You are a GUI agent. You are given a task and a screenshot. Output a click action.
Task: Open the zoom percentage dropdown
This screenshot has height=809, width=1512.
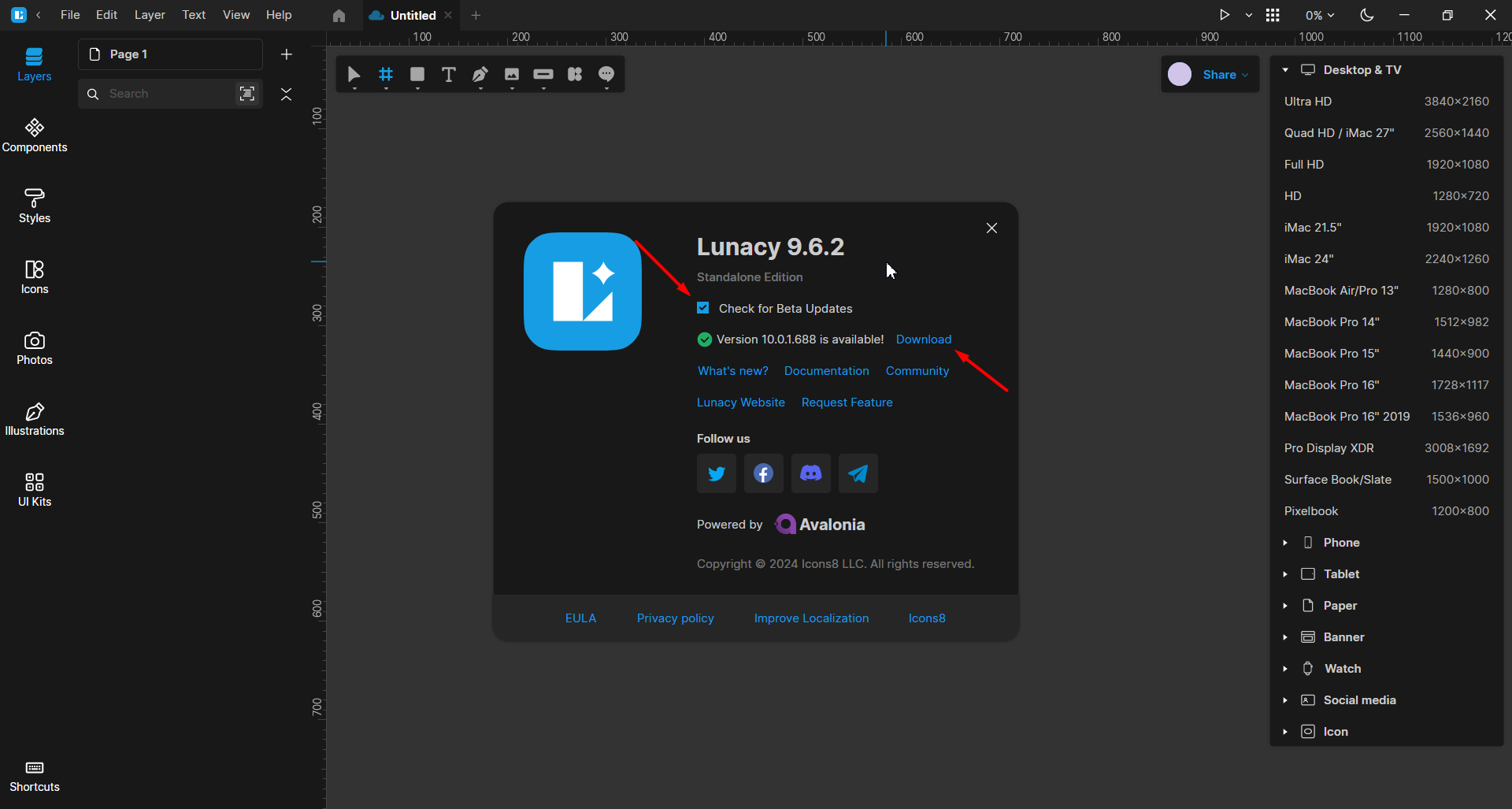pyautogui.click(x=1320, y=15)
